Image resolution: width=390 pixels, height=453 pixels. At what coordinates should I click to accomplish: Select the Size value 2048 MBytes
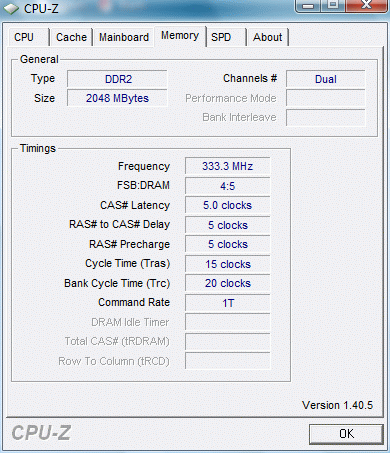click(117, 98)
